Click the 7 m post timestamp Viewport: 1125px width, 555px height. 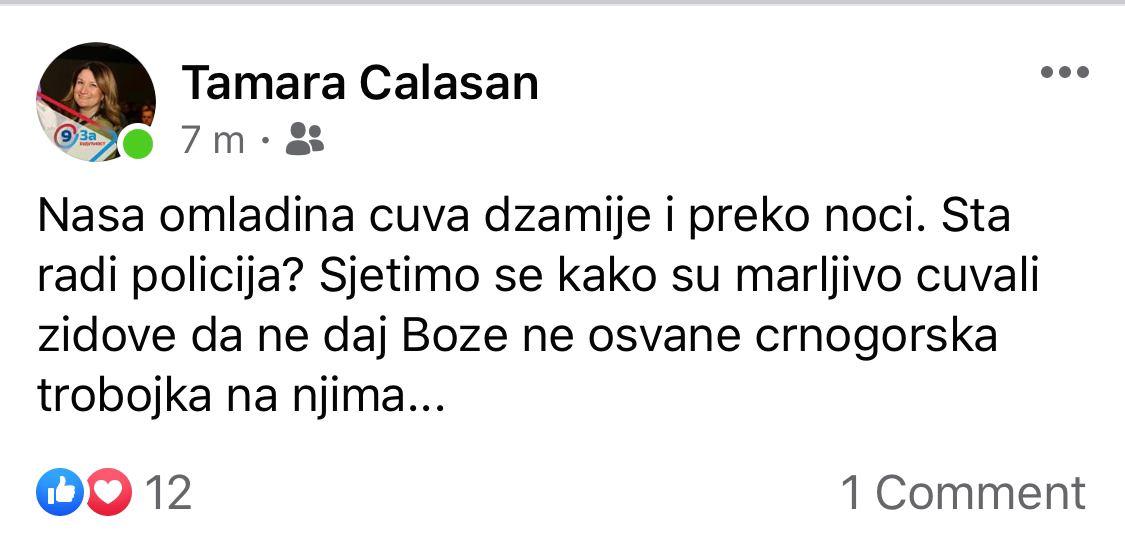click(212, 139)
